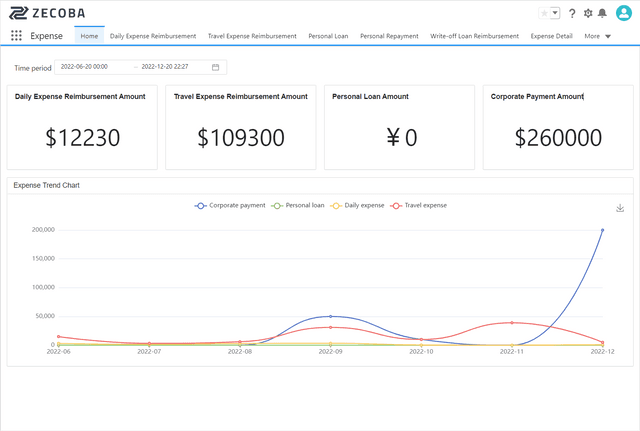Toggle Corporate payment series in legend
Image resolution: width=640 pixels, height=431 pixels.
231,205
